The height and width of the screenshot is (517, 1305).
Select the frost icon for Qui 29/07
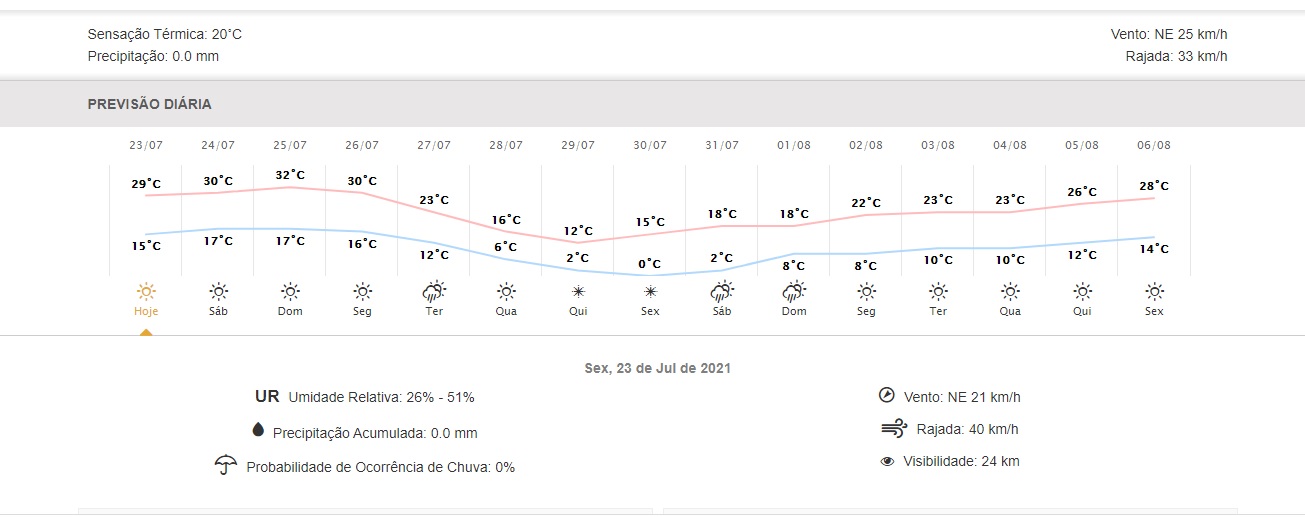[x=578, y=292]
